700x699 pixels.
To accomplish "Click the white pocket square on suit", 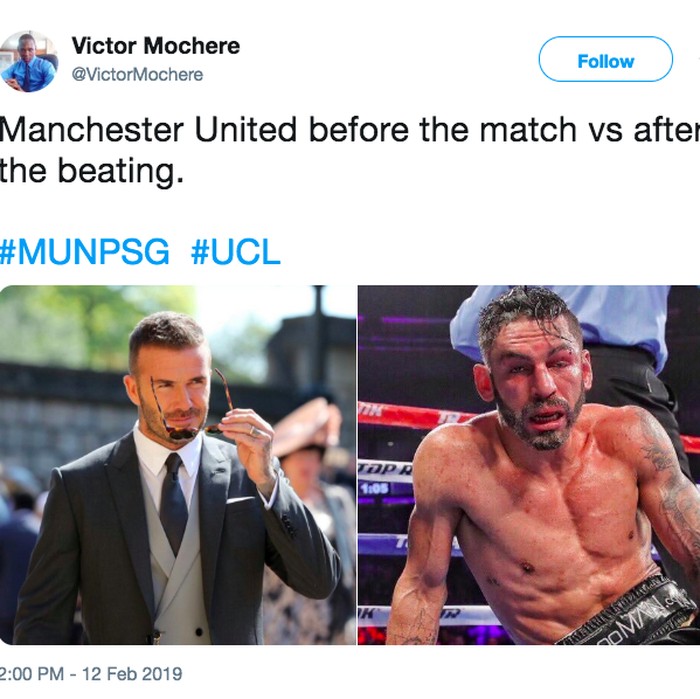I will [241, 499].
